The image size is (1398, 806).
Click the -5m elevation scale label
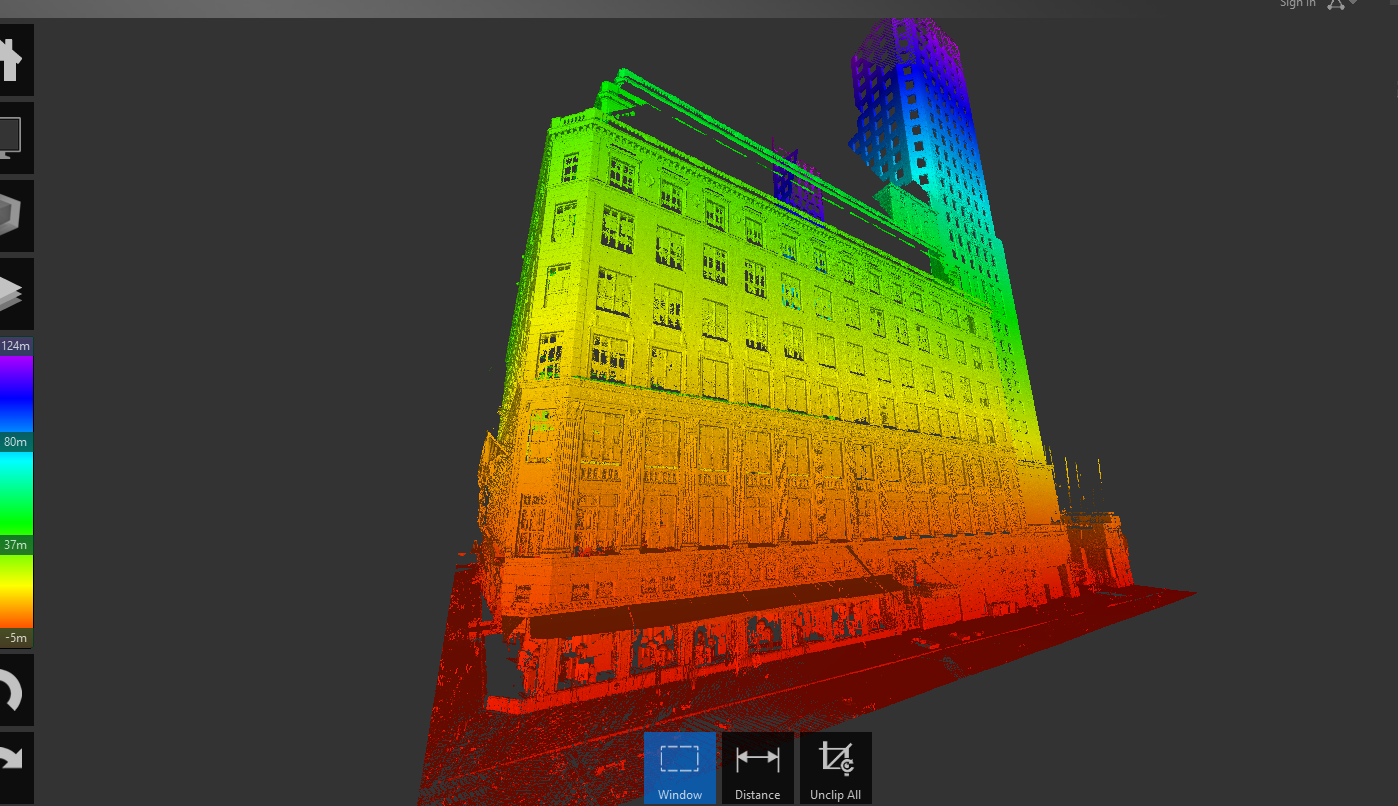pos(14,637)
